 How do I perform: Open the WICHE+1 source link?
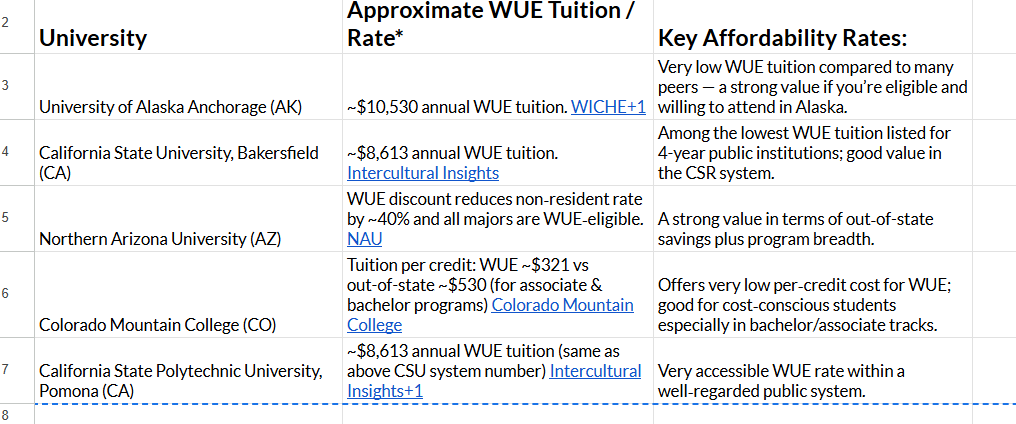coord(608,106)
